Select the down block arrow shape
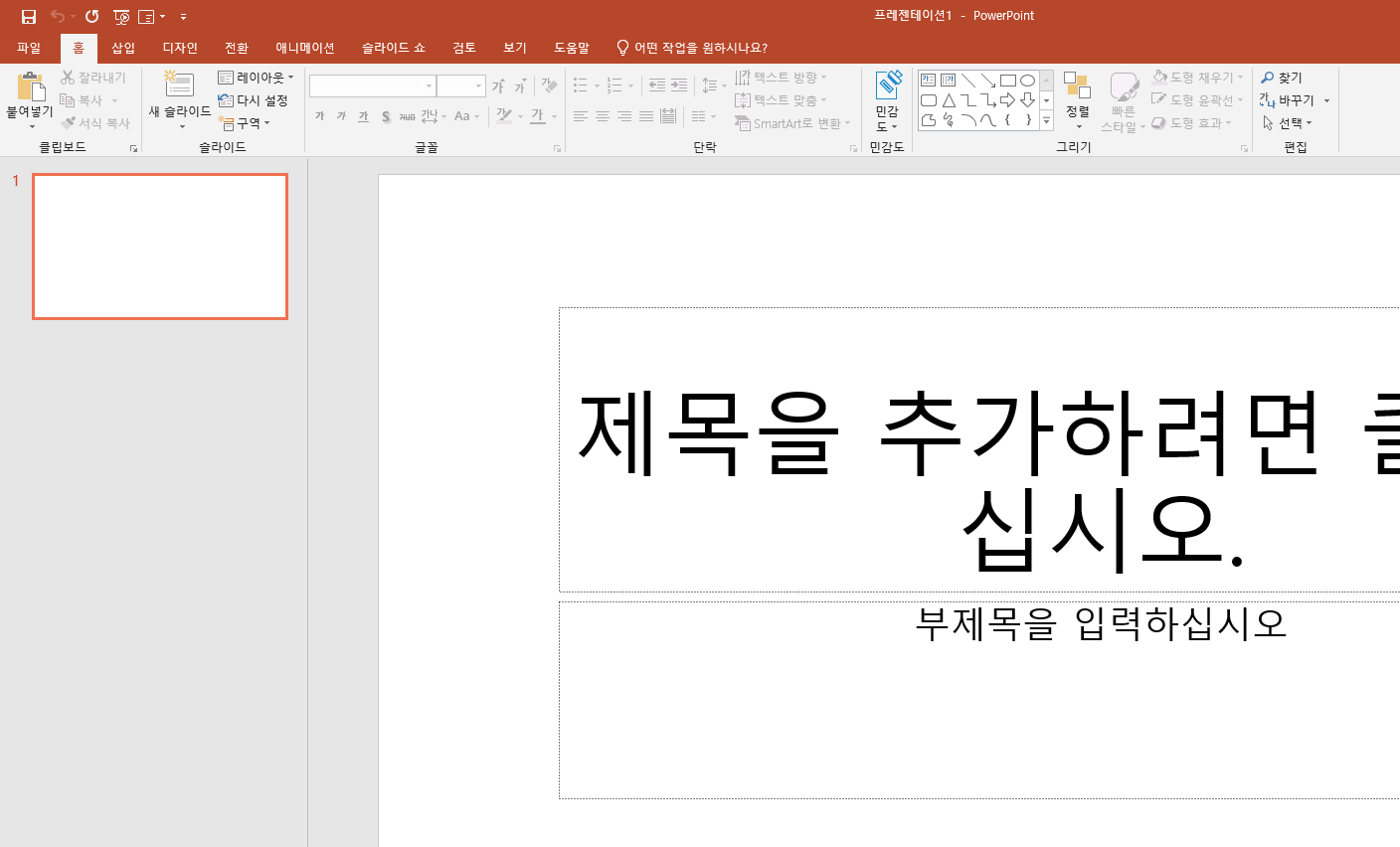Viewport: 1400px width, 847px height. pos(1027,100)
